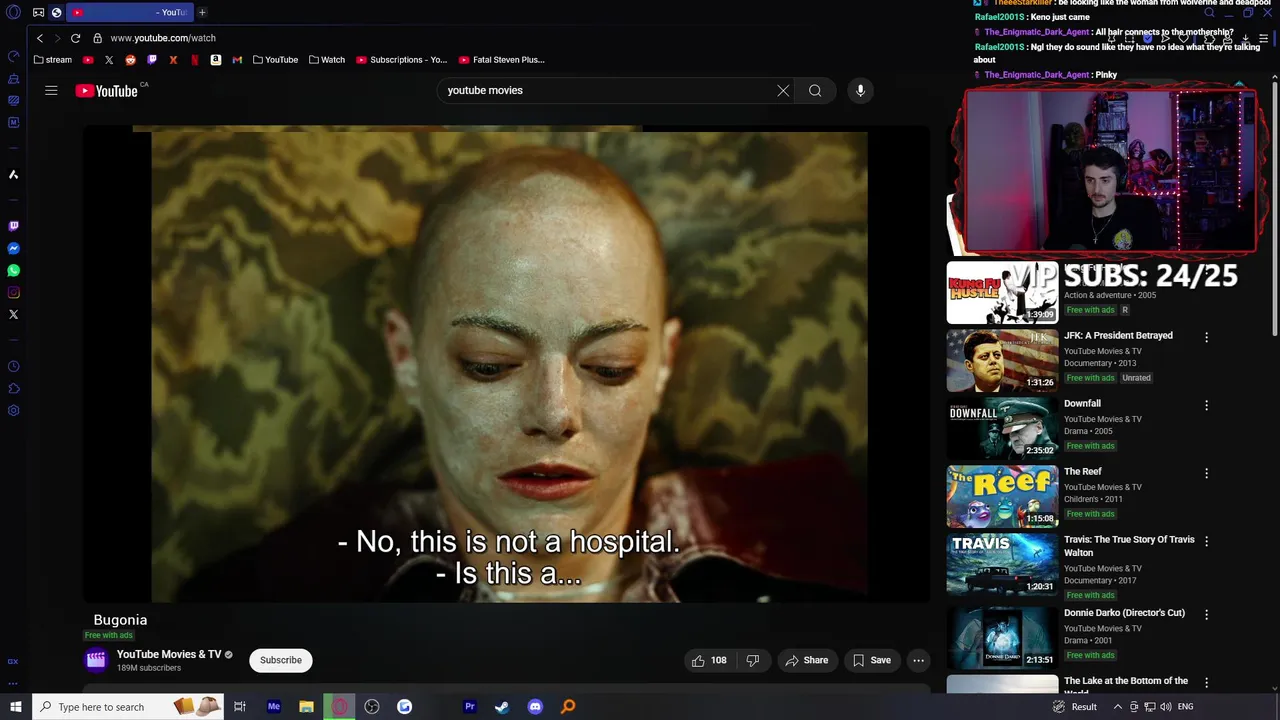Open X in the Opera sidebar
This screenshot has width=1280, height=720.
click(x=13, y=315)
